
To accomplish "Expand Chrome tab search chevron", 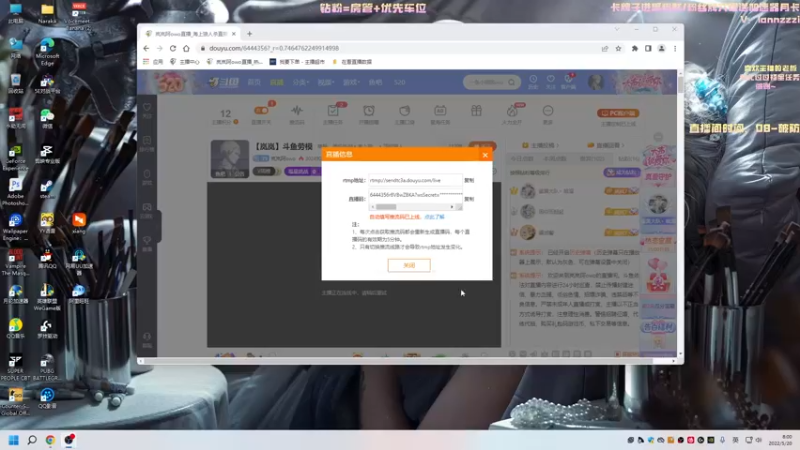I will tap(617, 29).
